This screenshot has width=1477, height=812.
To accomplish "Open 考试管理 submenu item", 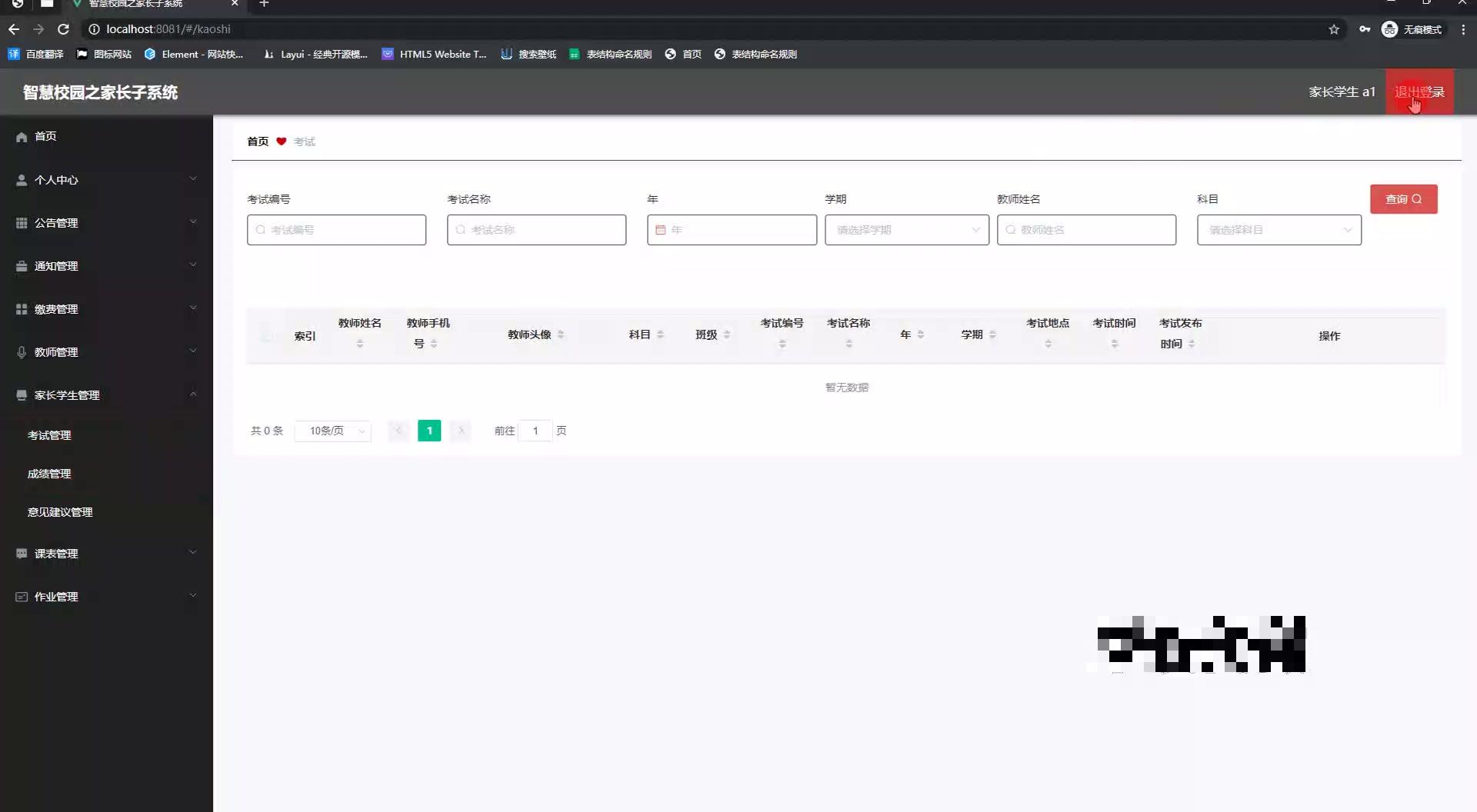I will [x=106, y=435].
